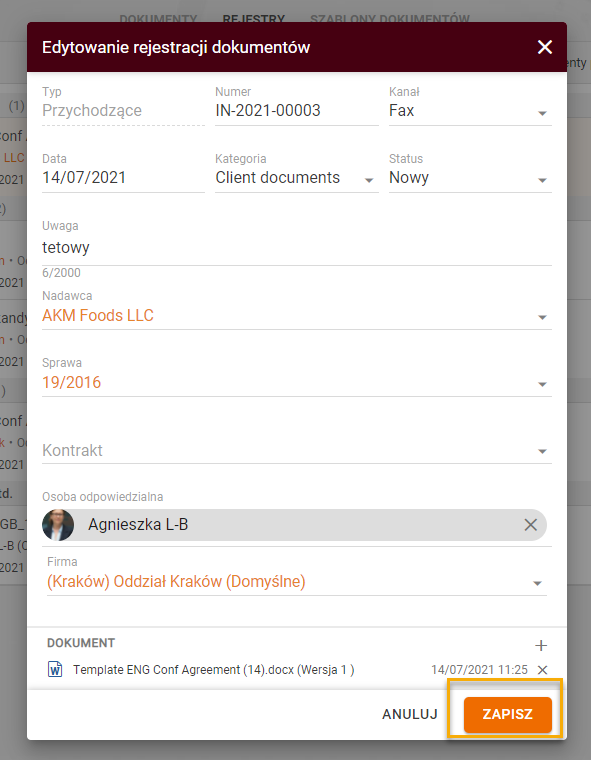Open the Sprawa 19/2016 dropdown

(x=297, y=383)
